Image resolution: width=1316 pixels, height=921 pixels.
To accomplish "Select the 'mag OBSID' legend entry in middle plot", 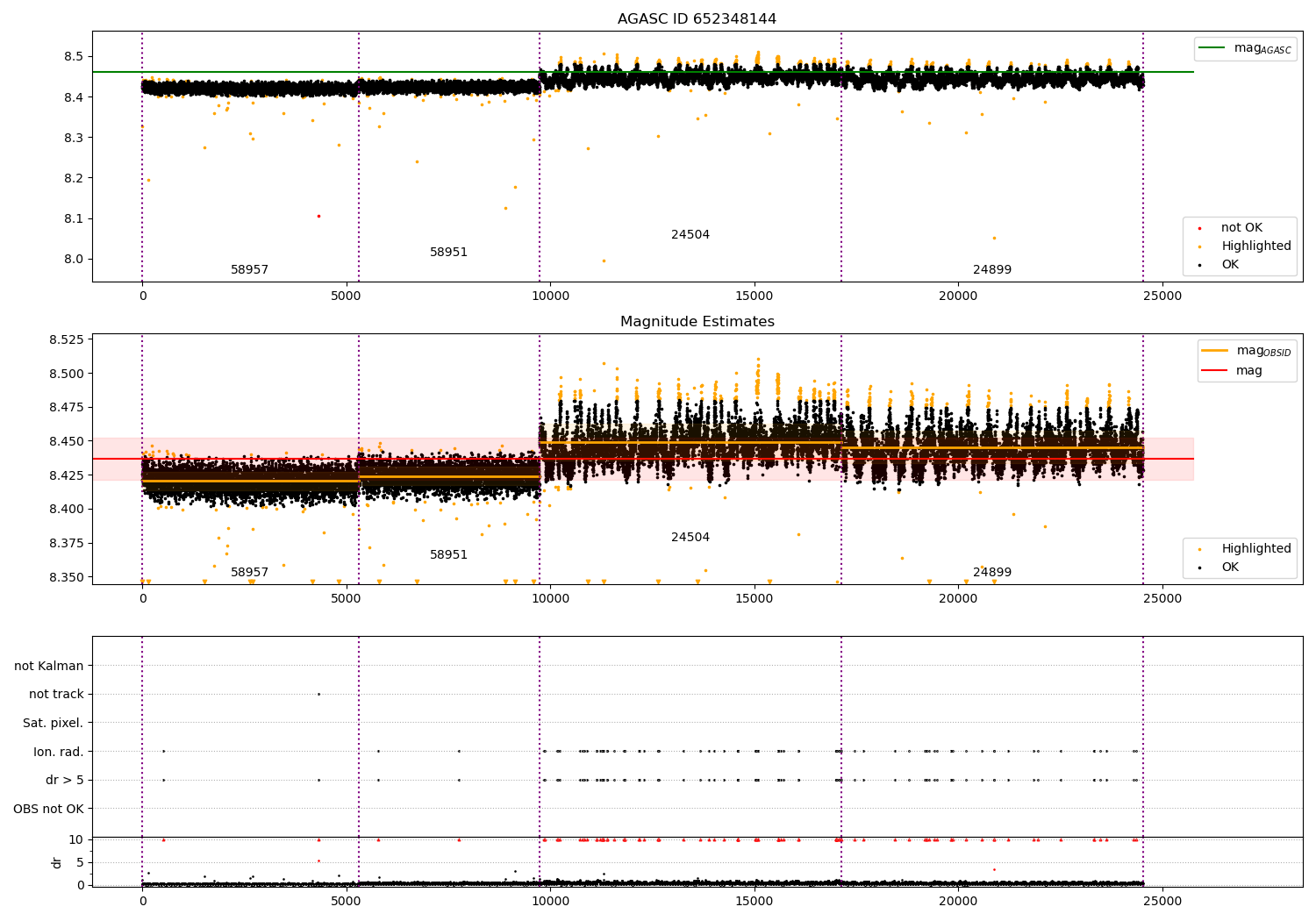I will pyautogui.click(x=1248, y=351).
